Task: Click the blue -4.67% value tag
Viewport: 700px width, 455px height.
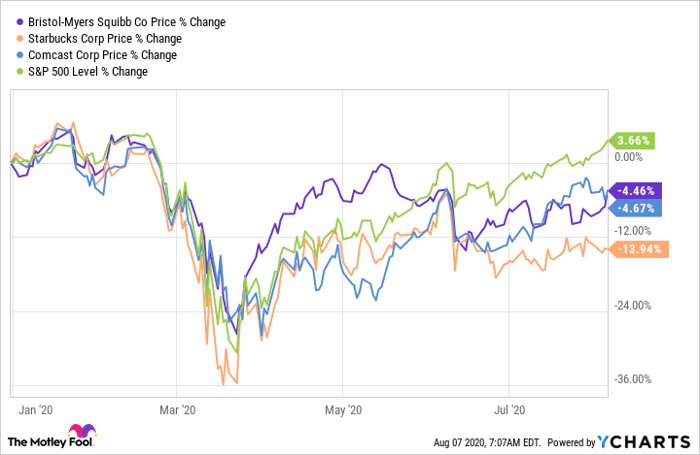Action: [x=636, y=208]
